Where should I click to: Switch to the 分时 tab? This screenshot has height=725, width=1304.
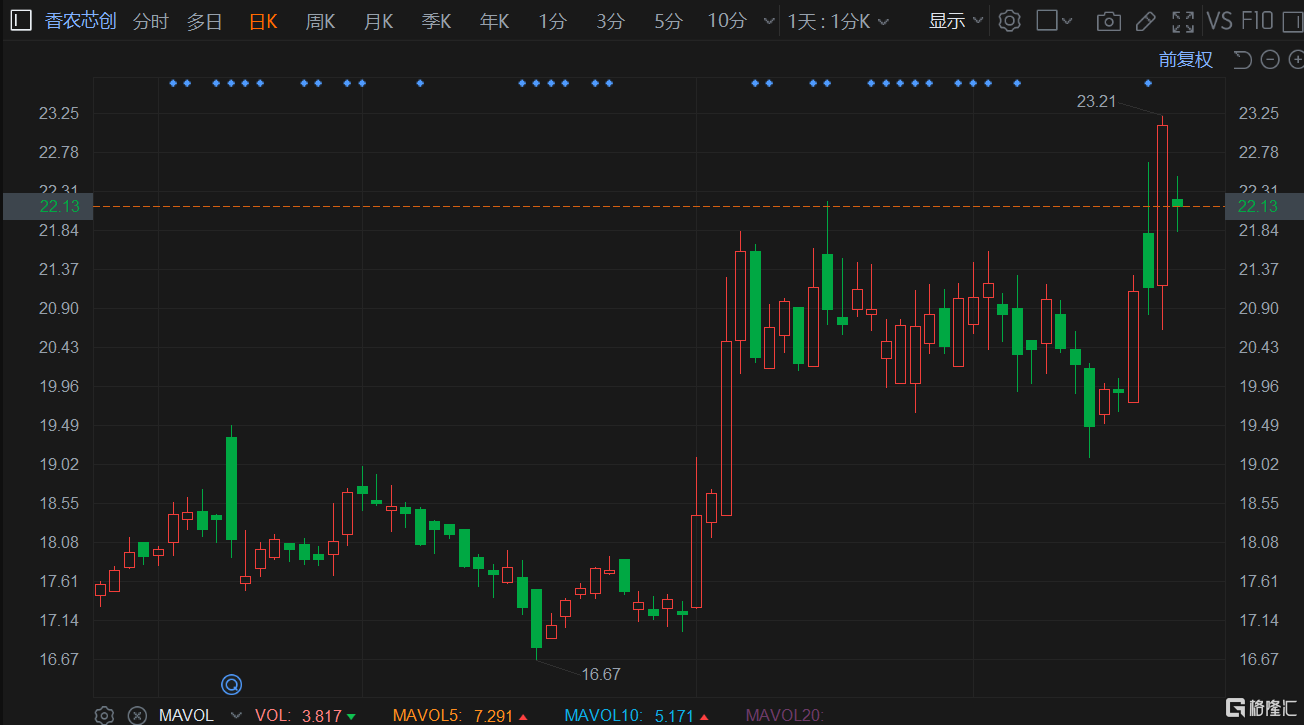coord(150,21)
